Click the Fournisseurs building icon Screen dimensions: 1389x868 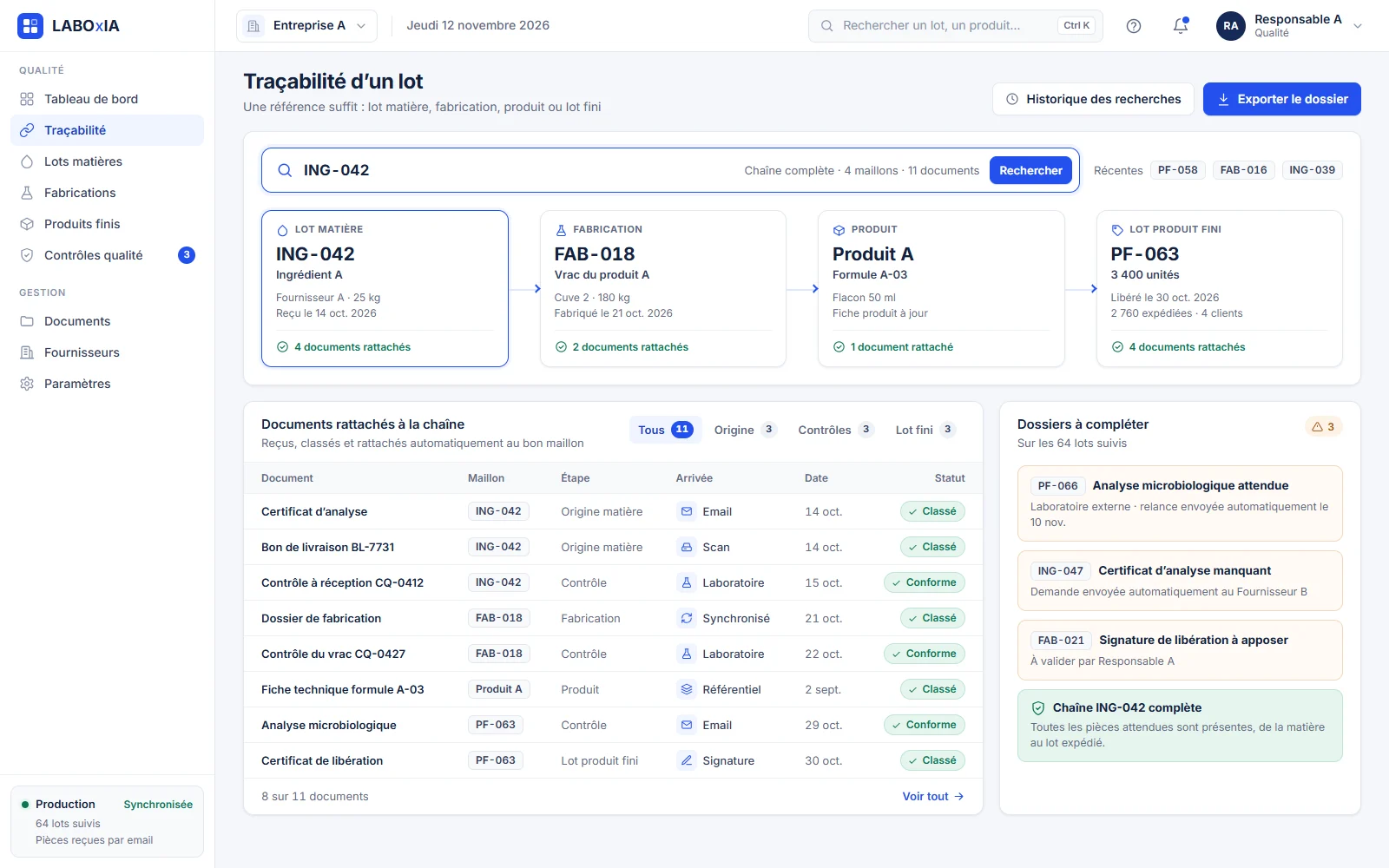tap(27, 352)
